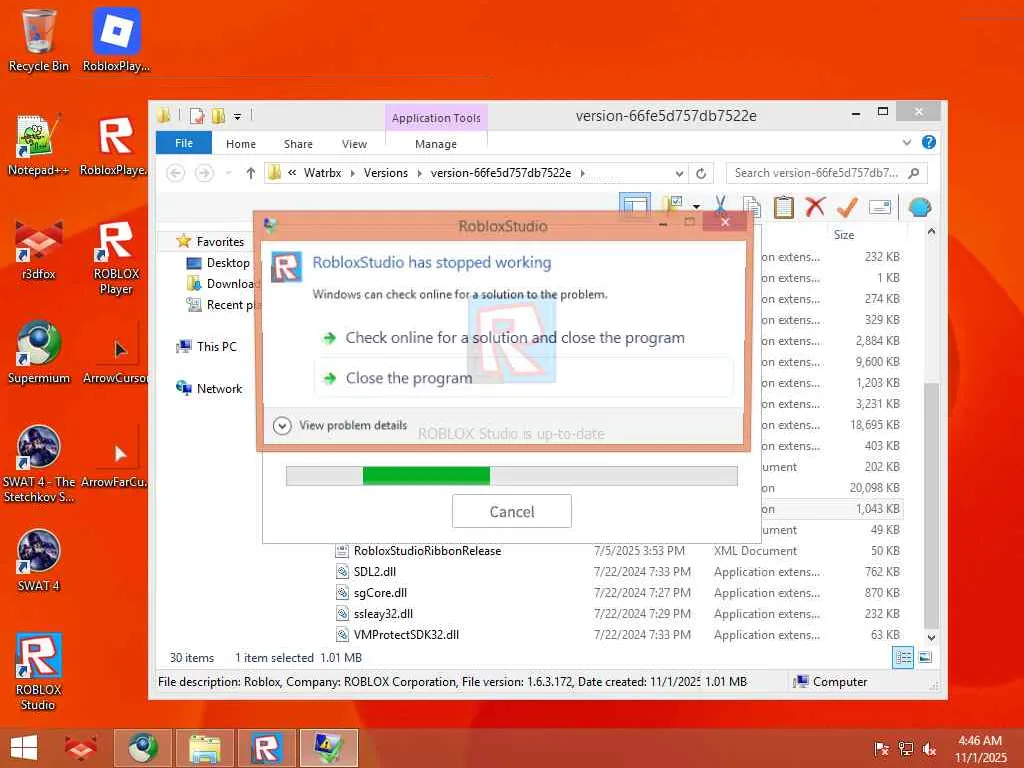Open the folder options dropdown arrow
Image resolution: width=1024 pixels, height=768 pixels.
coord(696,206)
